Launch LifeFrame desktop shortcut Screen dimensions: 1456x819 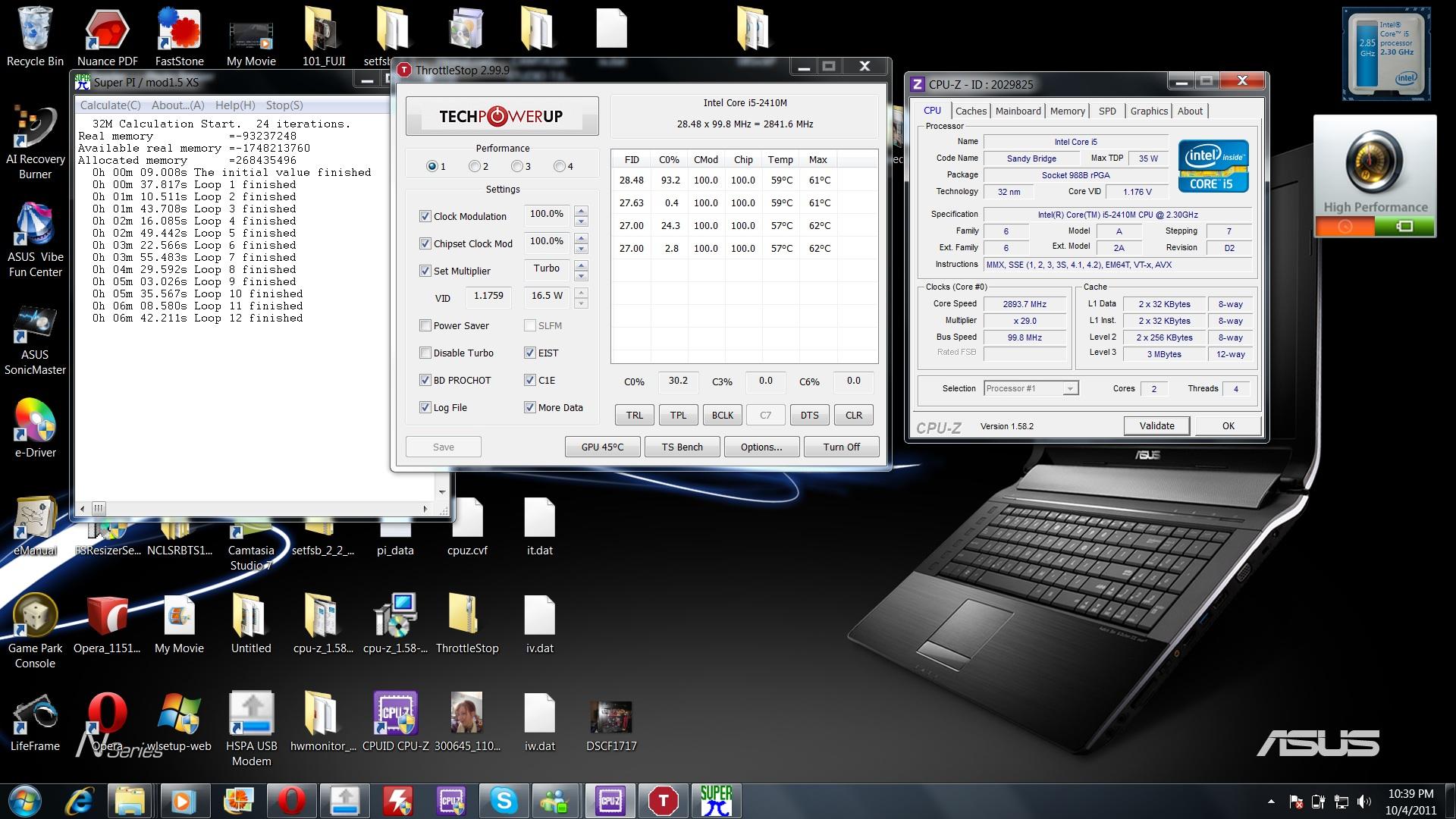pos(35,722)
